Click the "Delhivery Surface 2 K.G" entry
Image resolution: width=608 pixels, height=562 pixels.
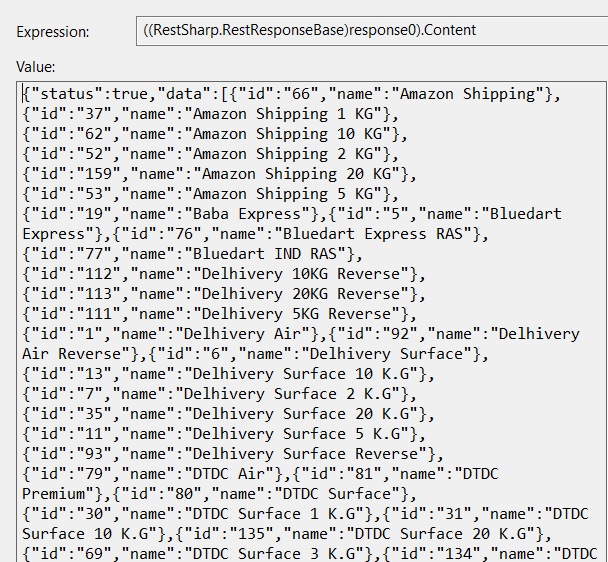click(219, 394)
